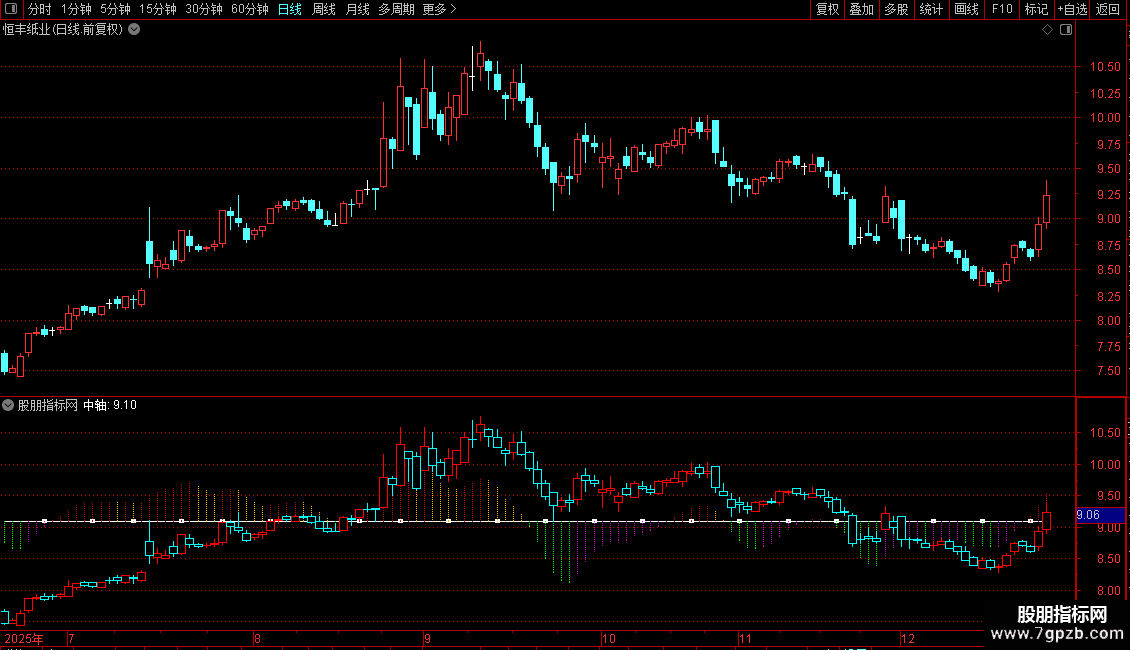Click the 股朋指标网 indicator name
Screen dimensions: 1130x650
tap(48, 405)
